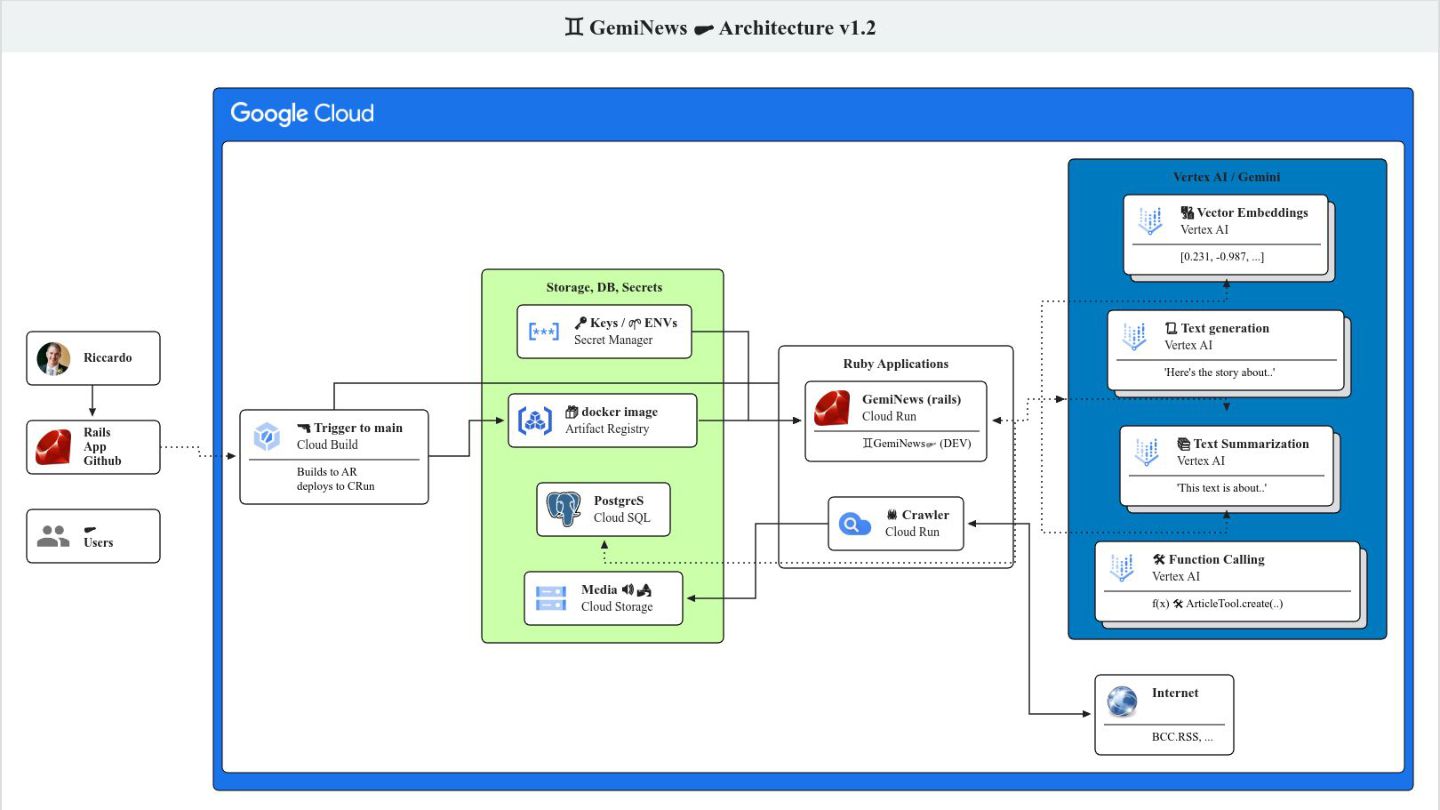Click the GemiNews (DEV) caption
Screen dimensions: 1440x810
pos(916,443)
